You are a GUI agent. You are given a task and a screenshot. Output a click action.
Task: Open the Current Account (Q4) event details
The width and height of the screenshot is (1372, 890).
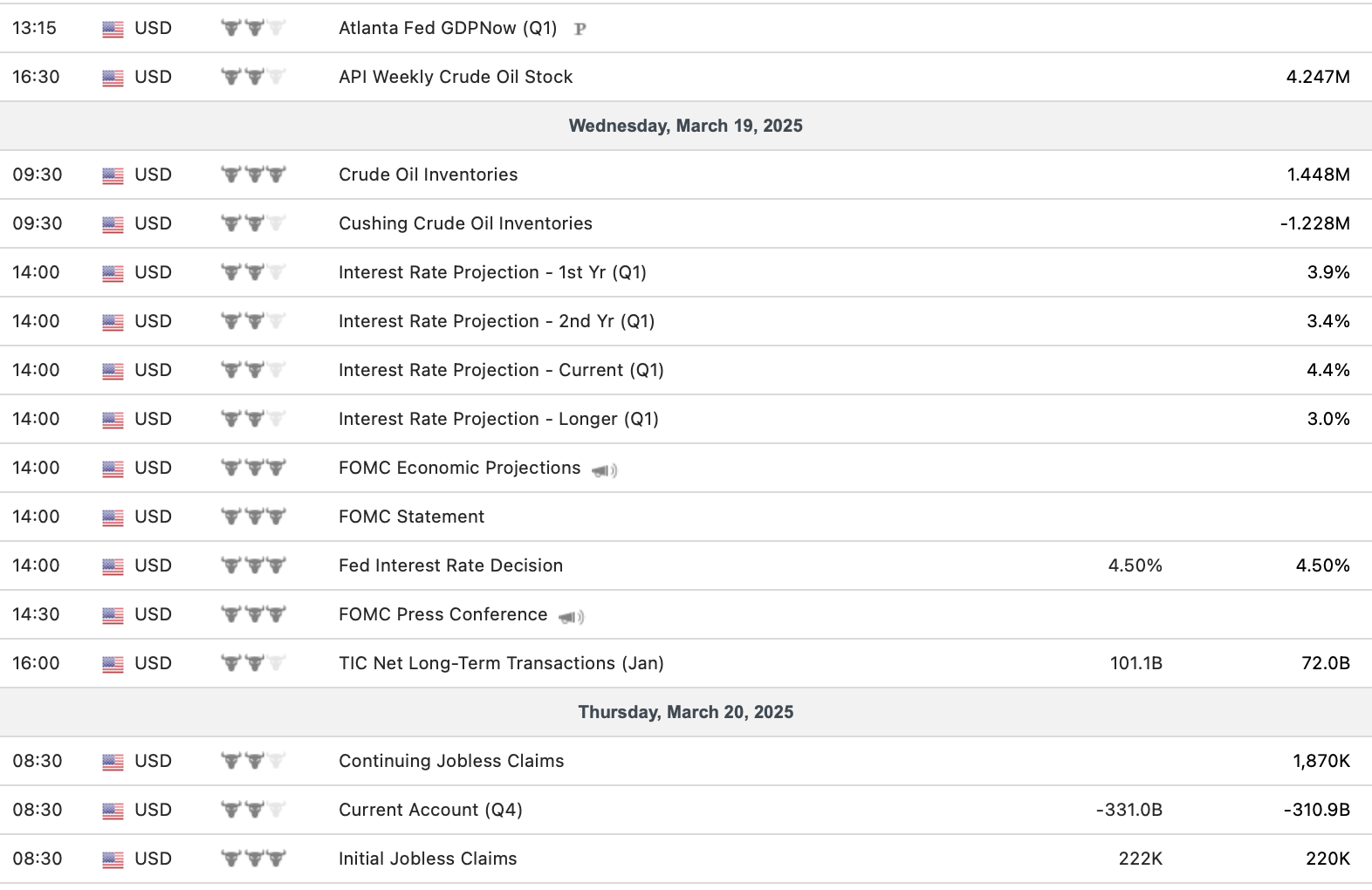[430, 810]
